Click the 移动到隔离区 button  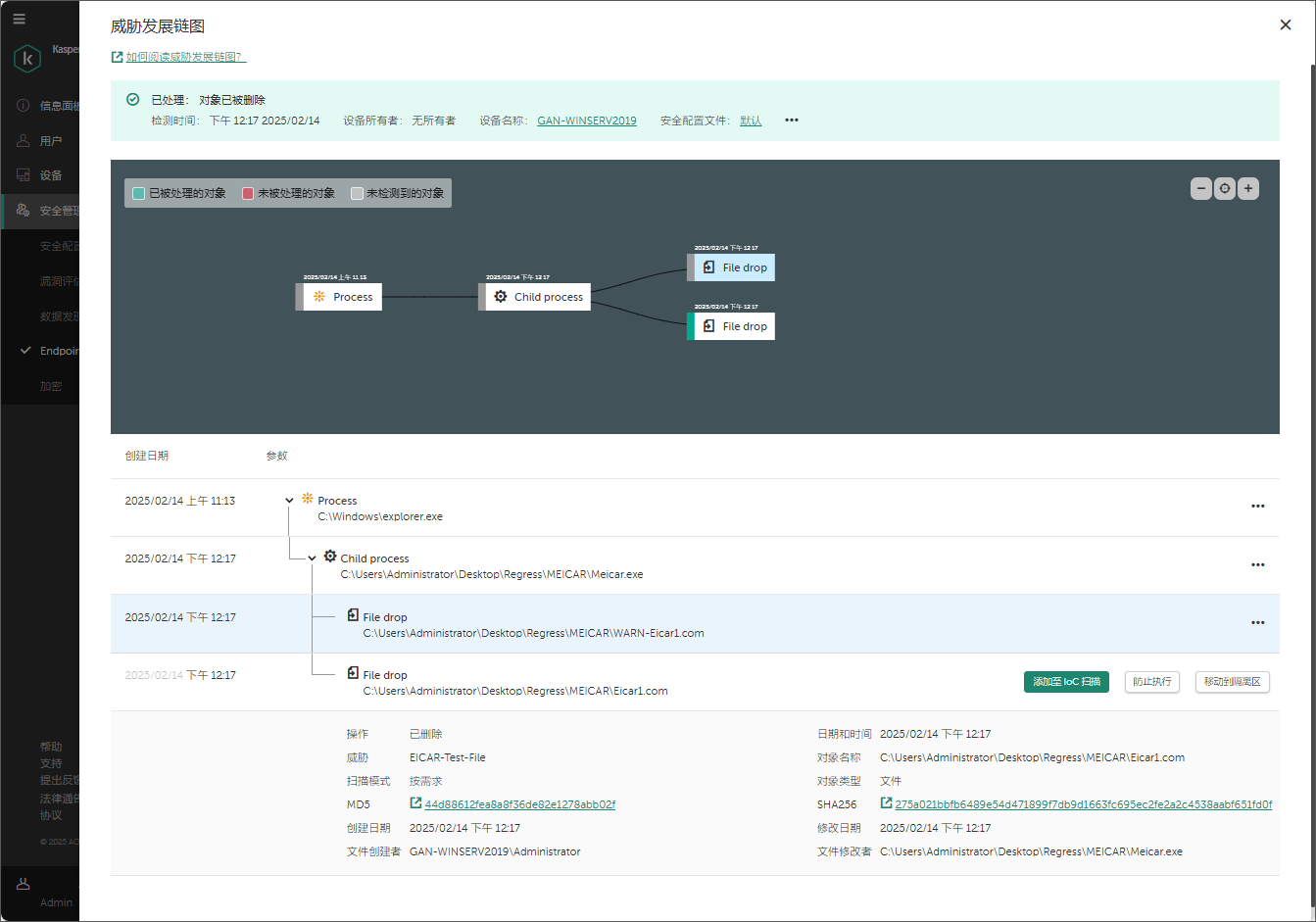point(1232,682)
